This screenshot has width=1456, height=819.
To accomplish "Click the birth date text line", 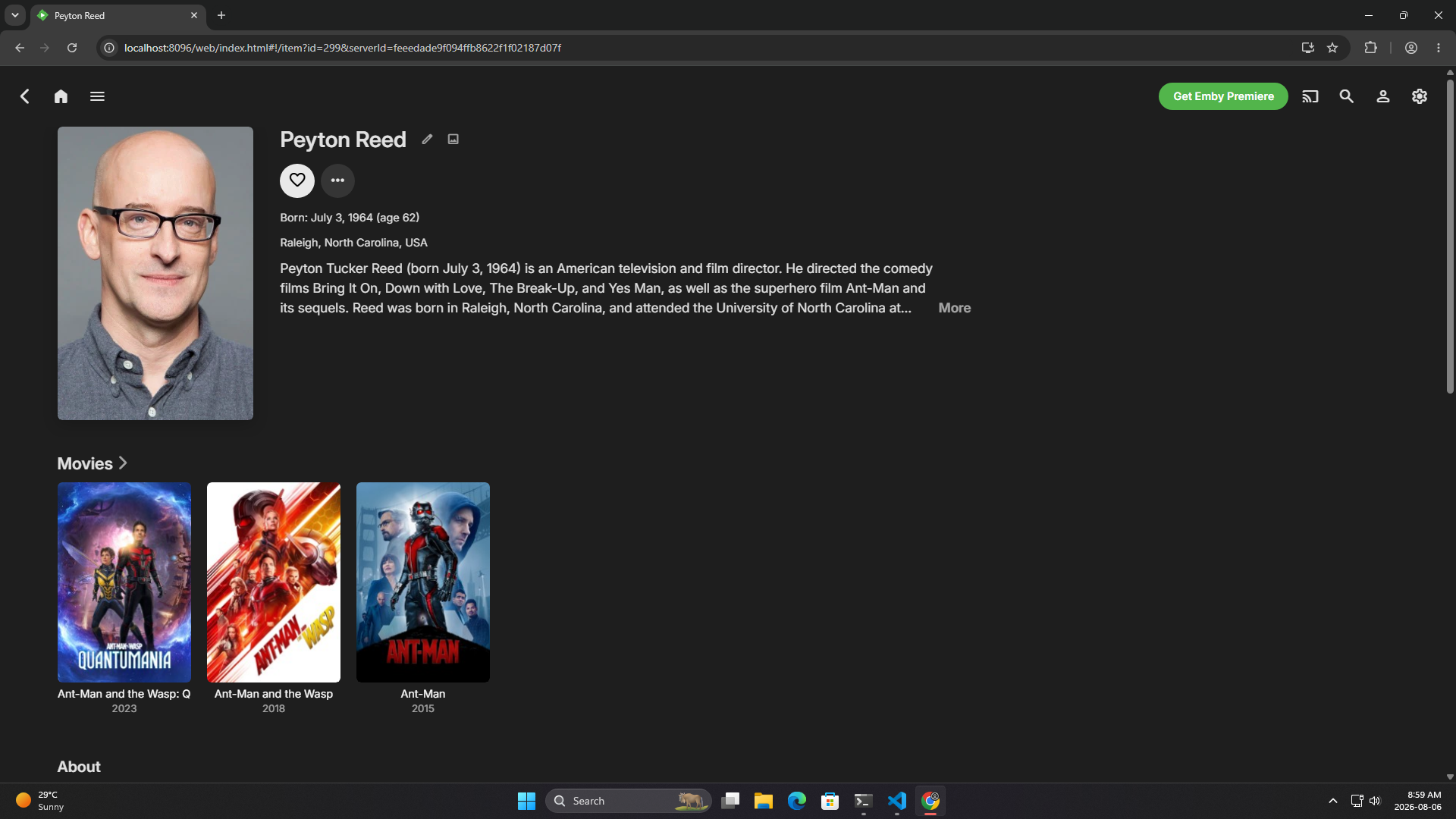I will (x=350, y=218).
